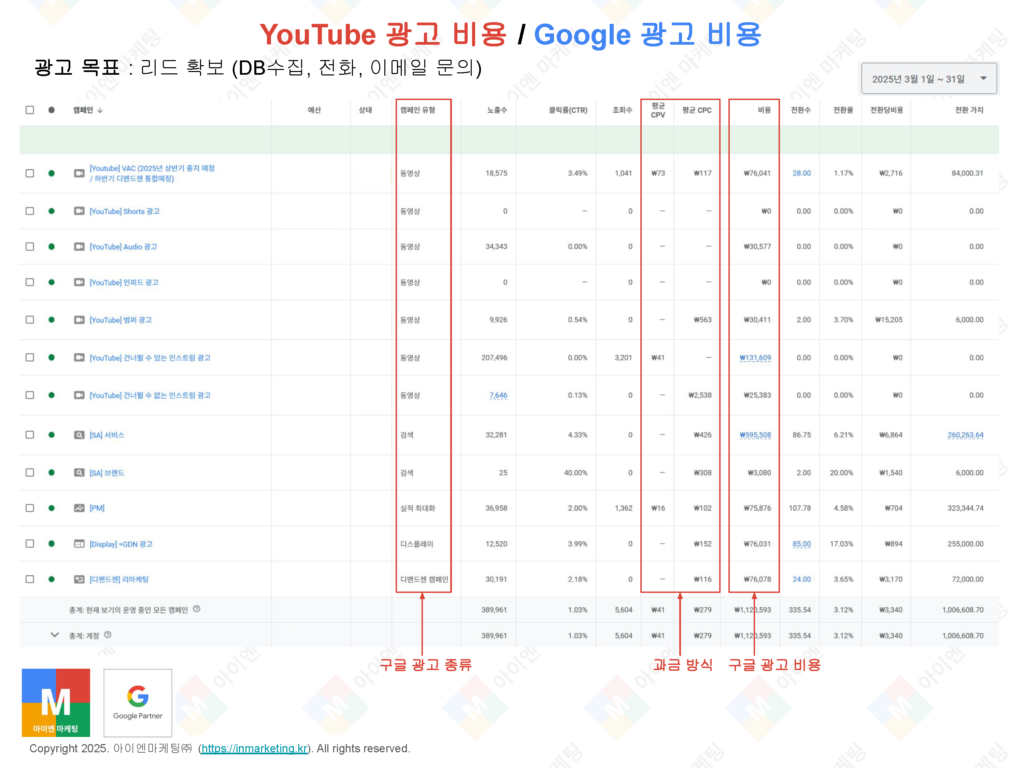Open [SA] 브랜드 campaign link
Viewport: 1024px width, 768px height.
point(106,473)
